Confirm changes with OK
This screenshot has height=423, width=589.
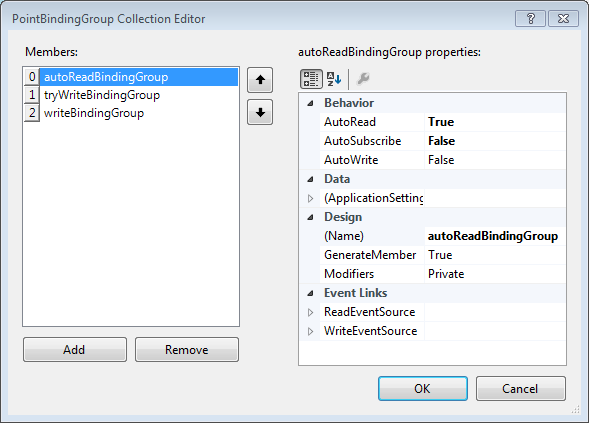pos(423,388)
